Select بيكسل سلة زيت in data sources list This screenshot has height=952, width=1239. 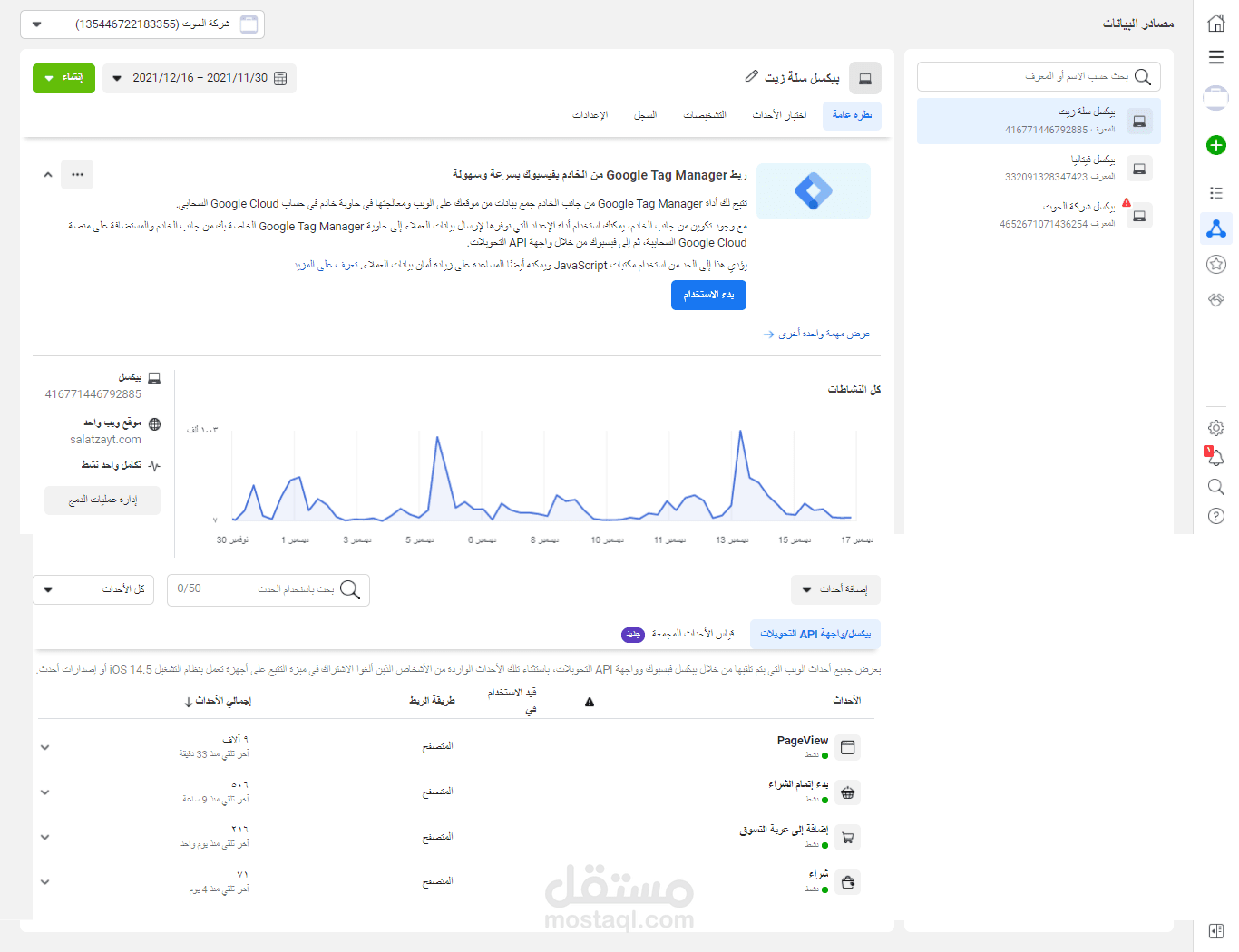pyautogui.click(x=1039, y=121)
